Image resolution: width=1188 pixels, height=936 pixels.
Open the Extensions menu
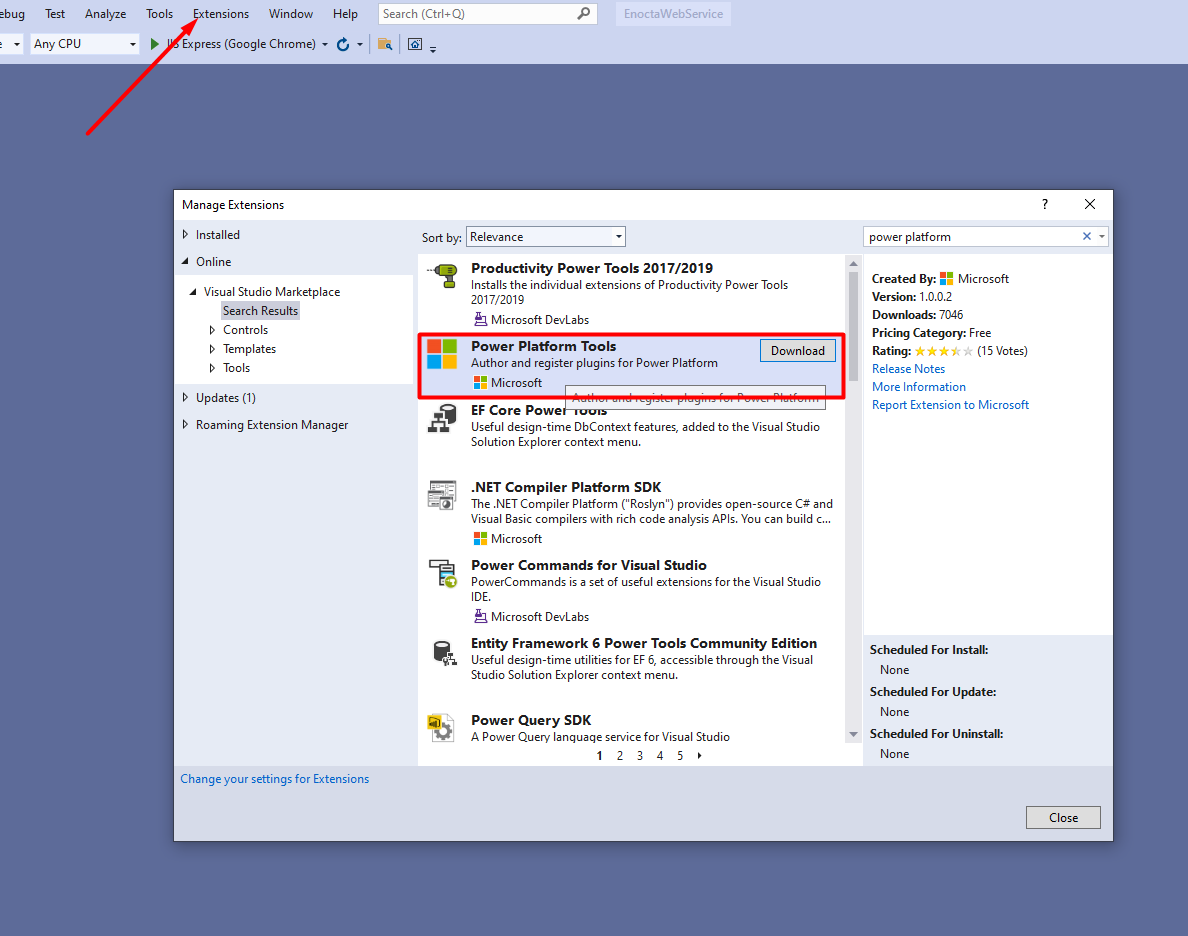[x=221, y=14]
